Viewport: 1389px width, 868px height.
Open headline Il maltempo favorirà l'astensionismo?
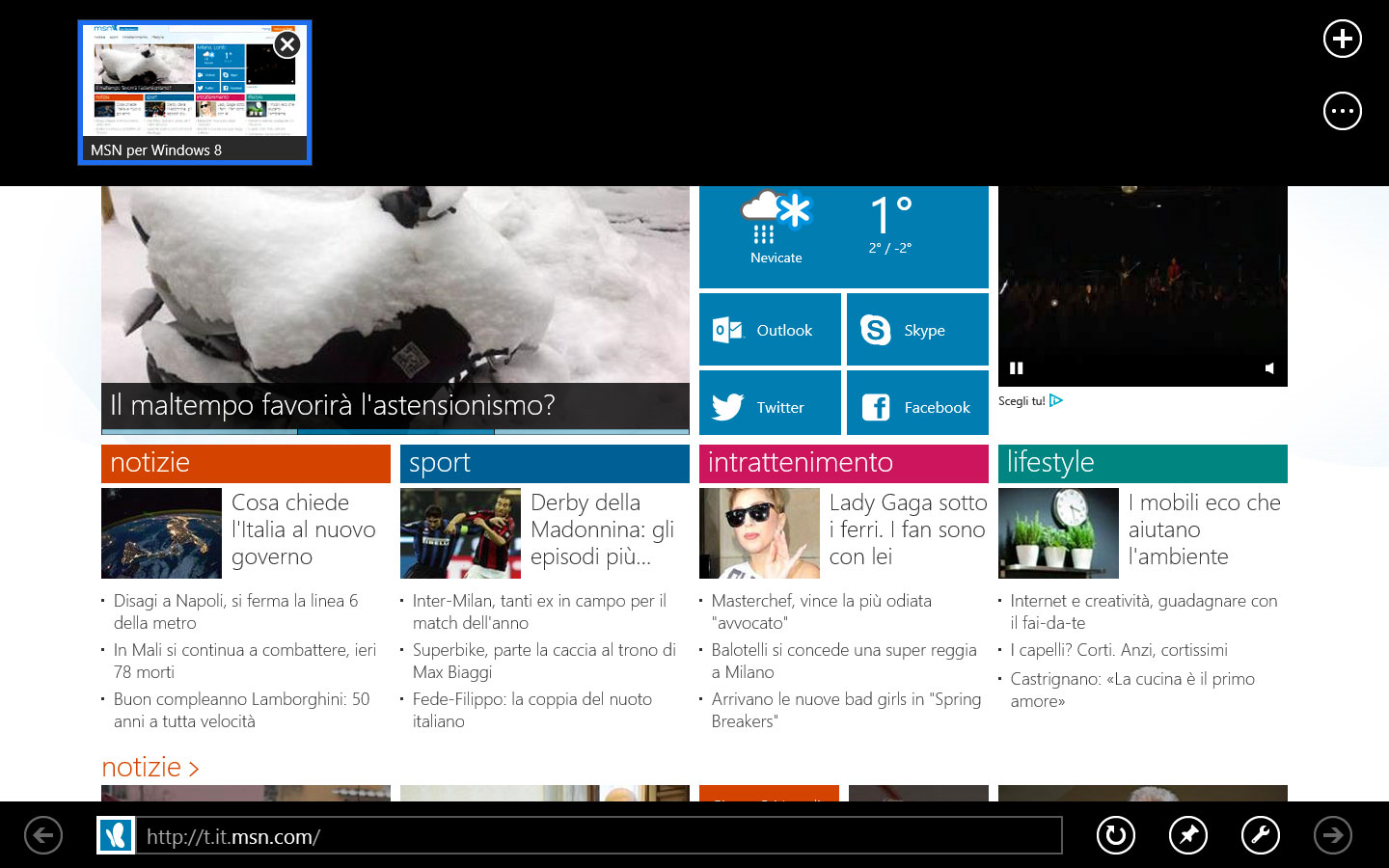click(x=333, y=405)
